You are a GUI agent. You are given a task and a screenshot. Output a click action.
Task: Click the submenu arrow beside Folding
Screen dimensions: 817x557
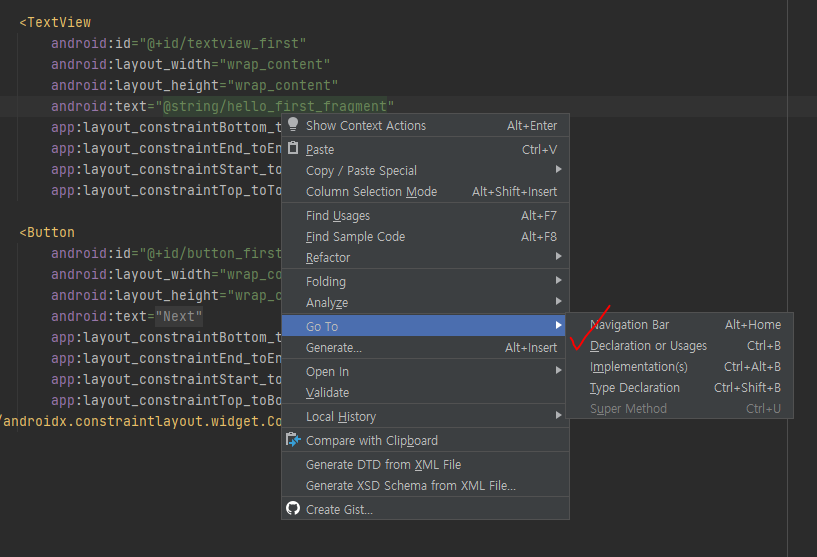click(x=558, y=280)
